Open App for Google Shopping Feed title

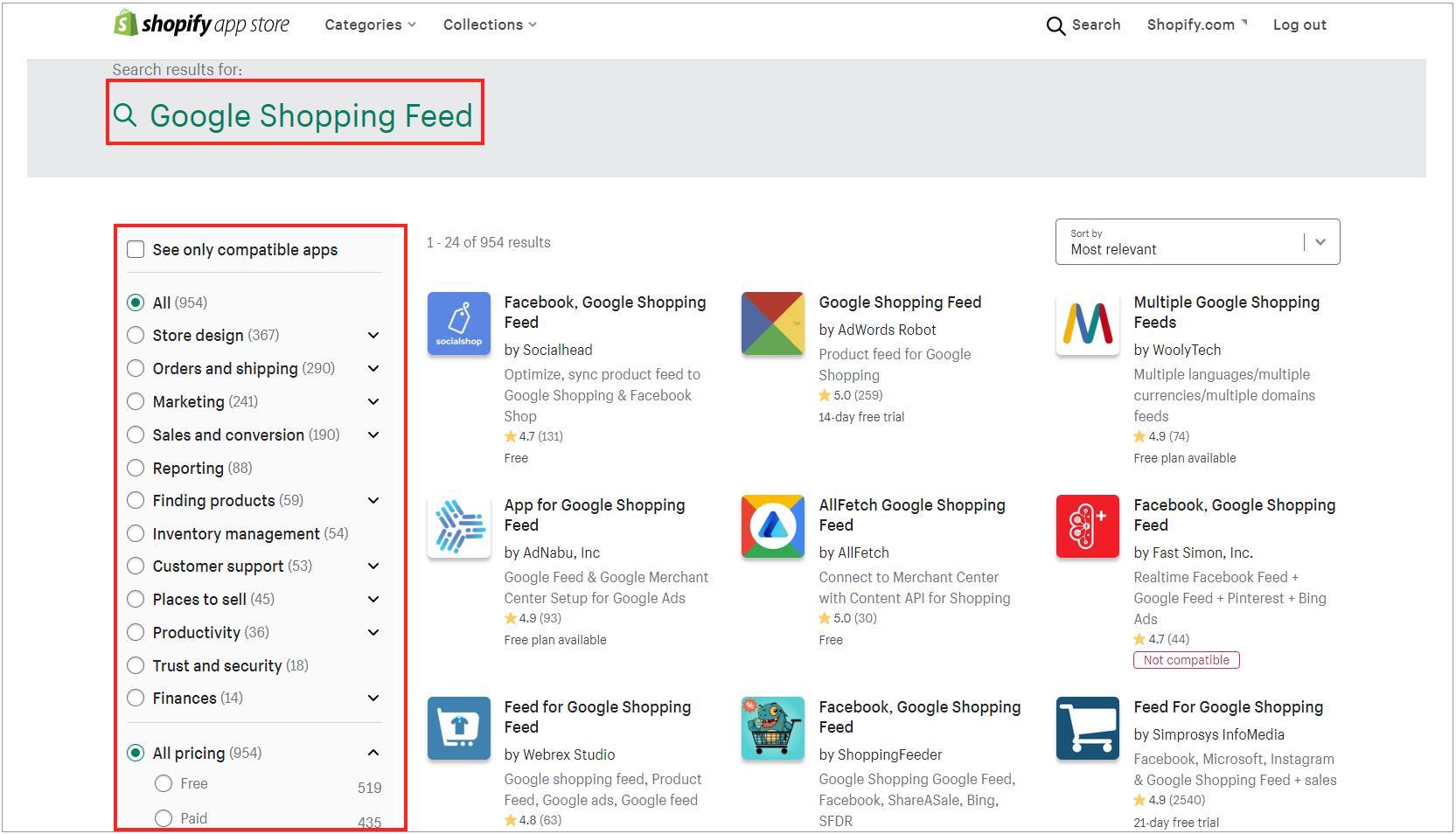pos(595,515)
